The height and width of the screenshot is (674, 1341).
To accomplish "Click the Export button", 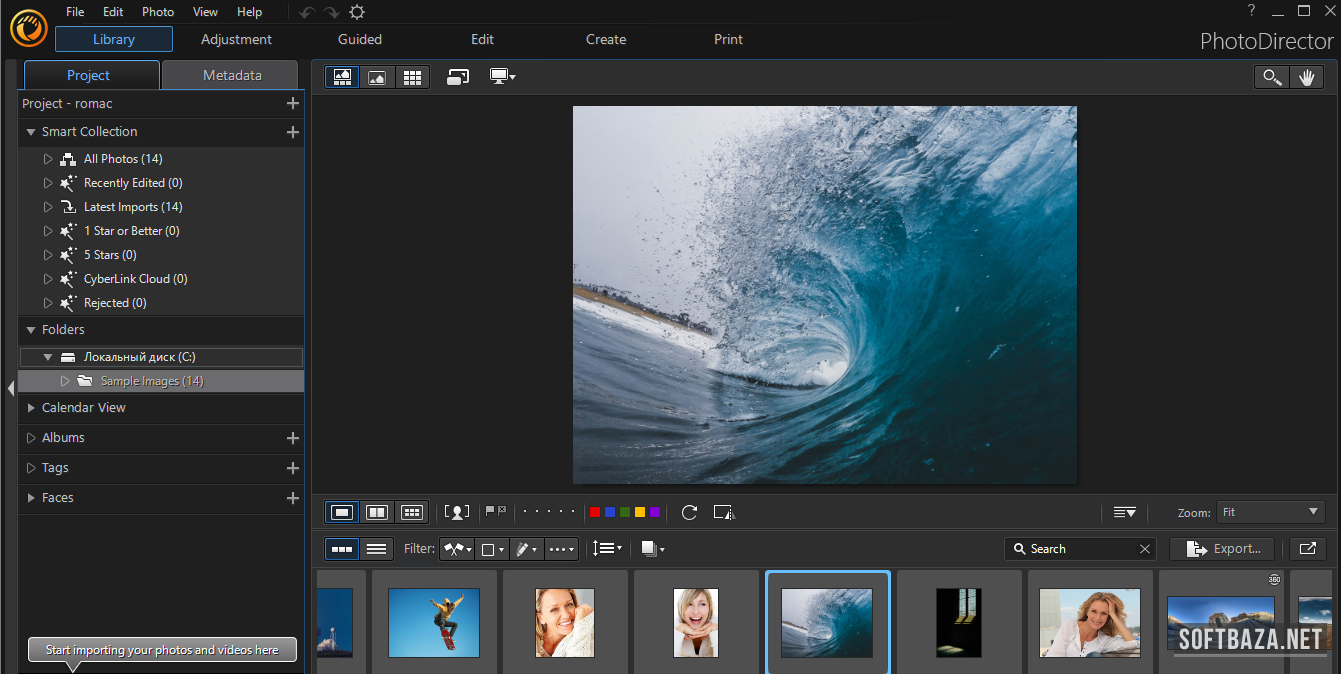I will 1222,548.
